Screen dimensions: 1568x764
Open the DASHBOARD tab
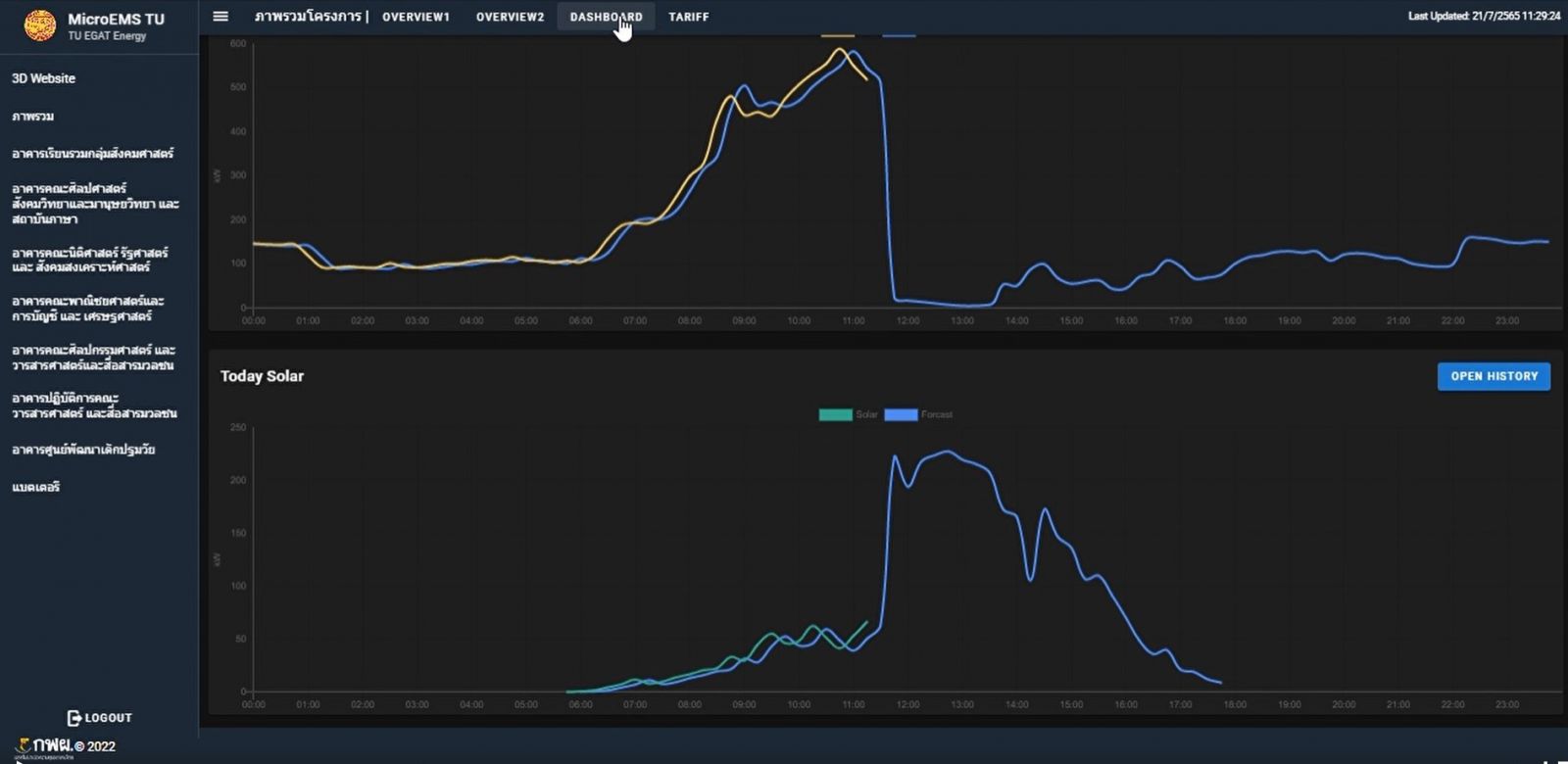pyautogui.click(x=606, y=17)
